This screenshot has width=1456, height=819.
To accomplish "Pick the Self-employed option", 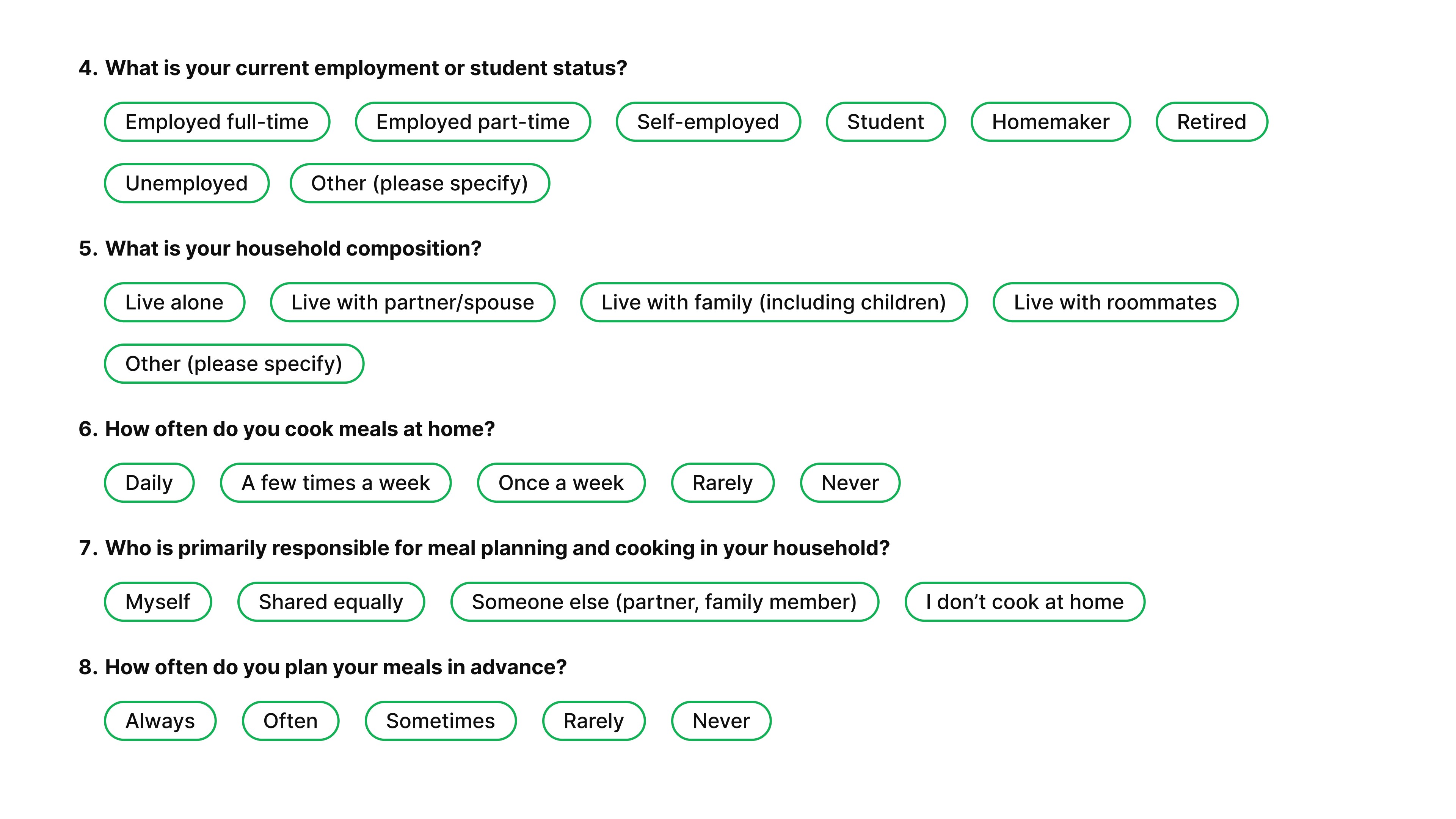I will coord(708,122).
